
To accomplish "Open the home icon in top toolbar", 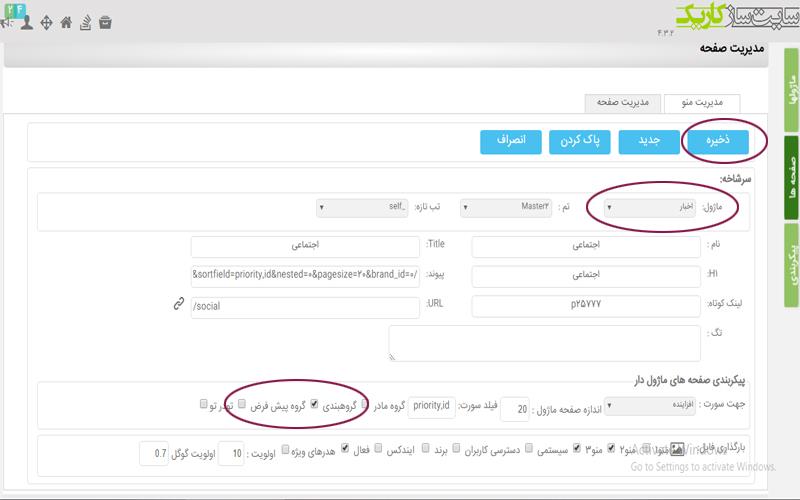I will point(66,22).
